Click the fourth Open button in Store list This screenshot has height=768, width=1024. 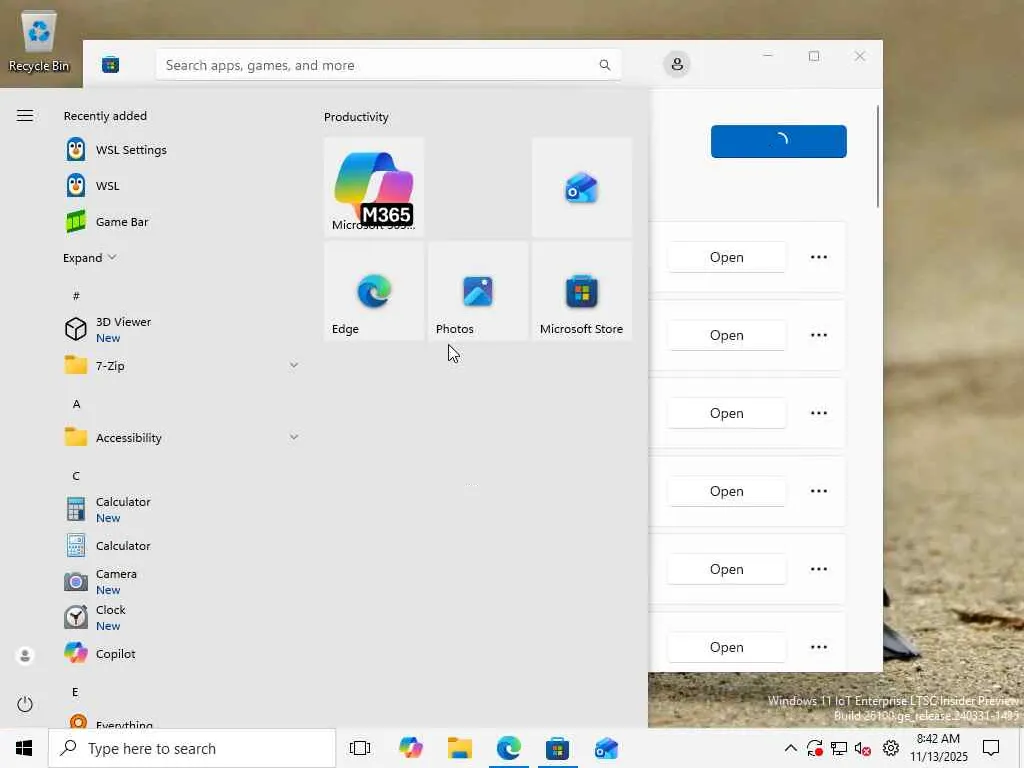[x=727, y=491]
